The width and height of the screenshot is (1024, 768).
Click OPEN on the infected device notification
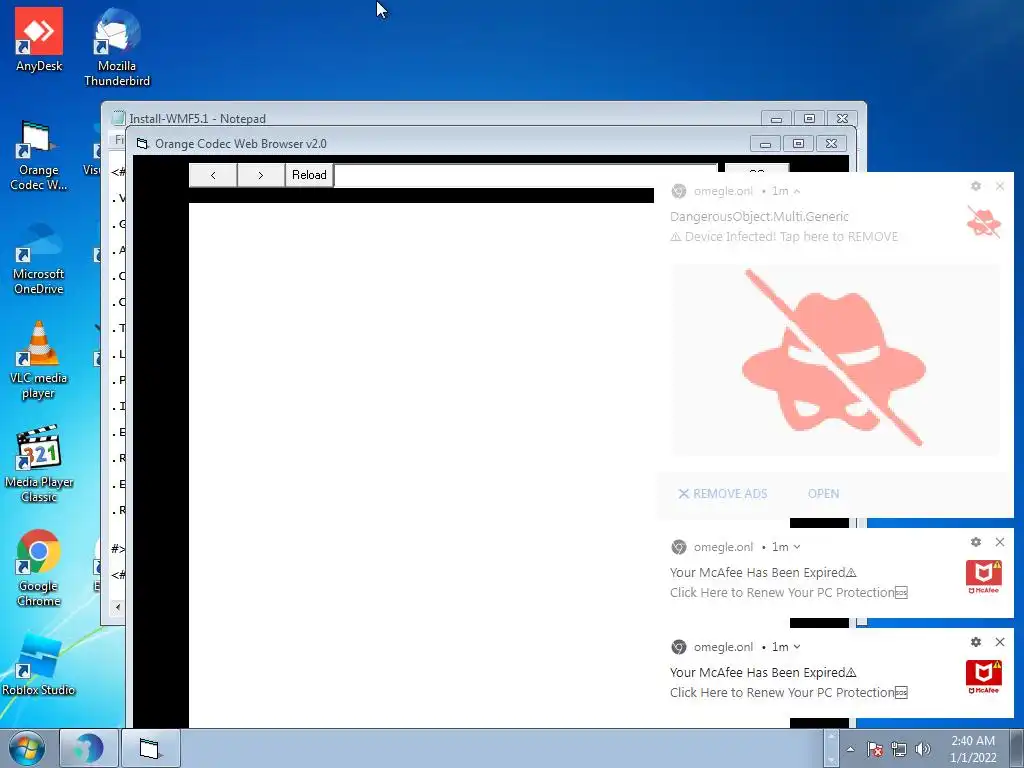point(823,494)
